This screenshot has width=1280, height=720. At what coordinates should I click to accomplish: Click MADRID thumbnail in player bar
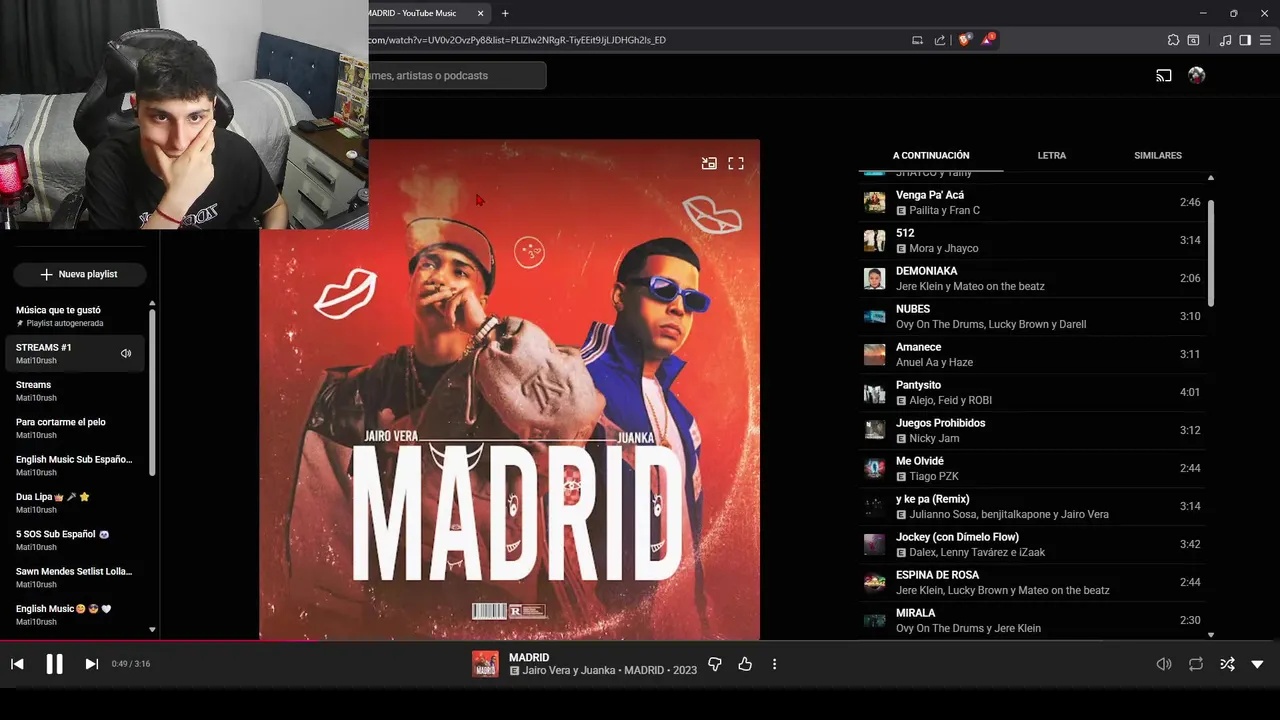coord(485,664)
